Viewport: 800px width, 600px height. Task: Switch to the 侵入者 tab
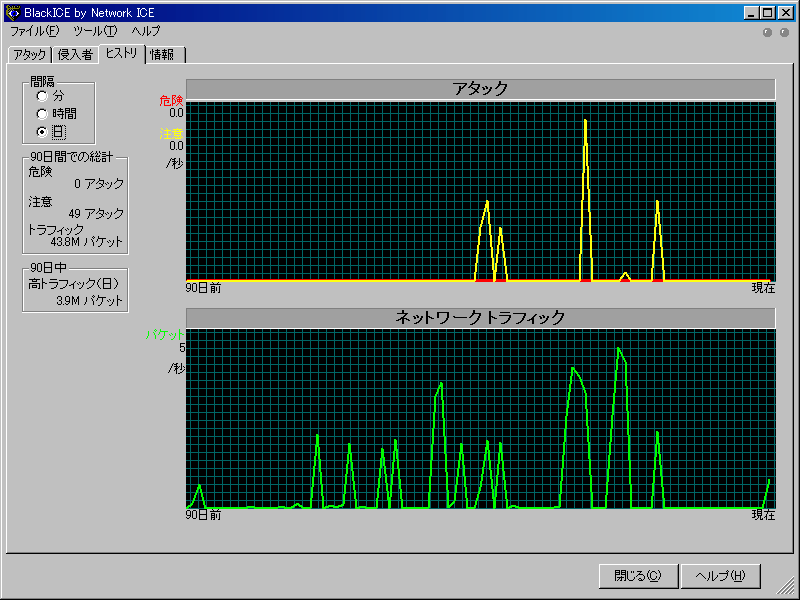(75, 55)
